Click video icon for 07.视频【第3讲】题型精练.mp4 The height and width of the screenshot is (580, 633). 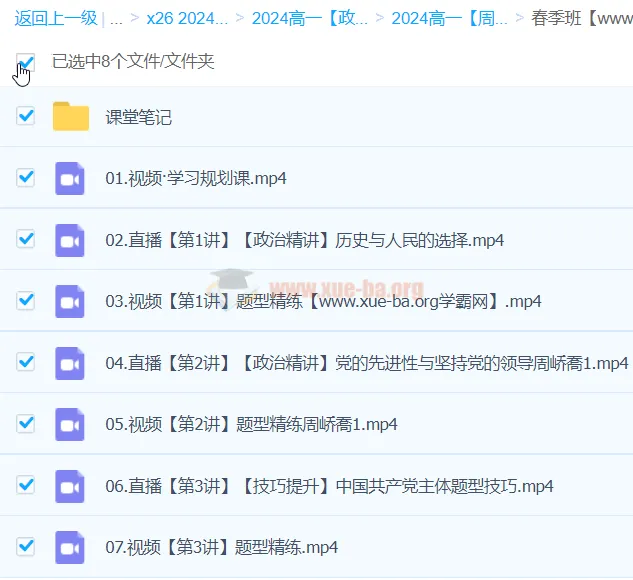[70, 547]
